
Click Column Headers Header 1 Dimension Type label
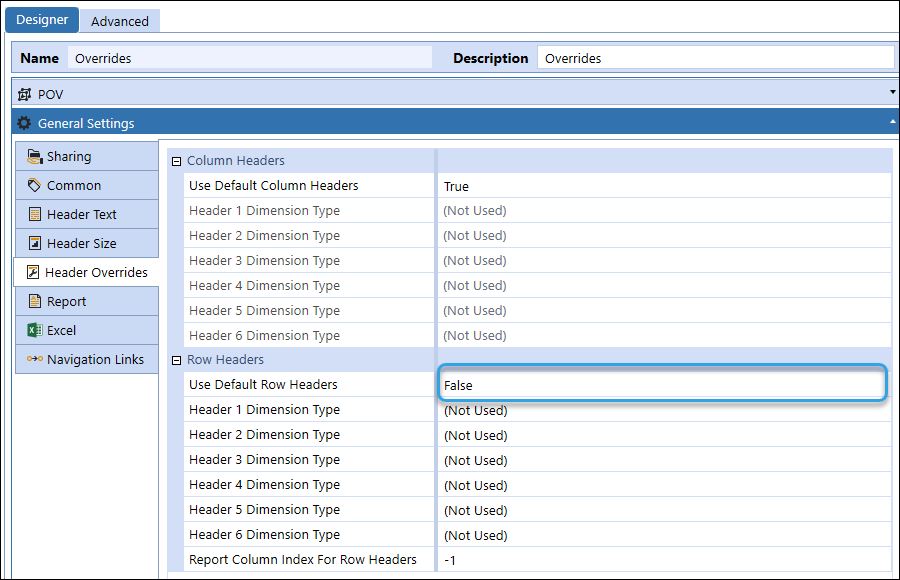point(265,211)
